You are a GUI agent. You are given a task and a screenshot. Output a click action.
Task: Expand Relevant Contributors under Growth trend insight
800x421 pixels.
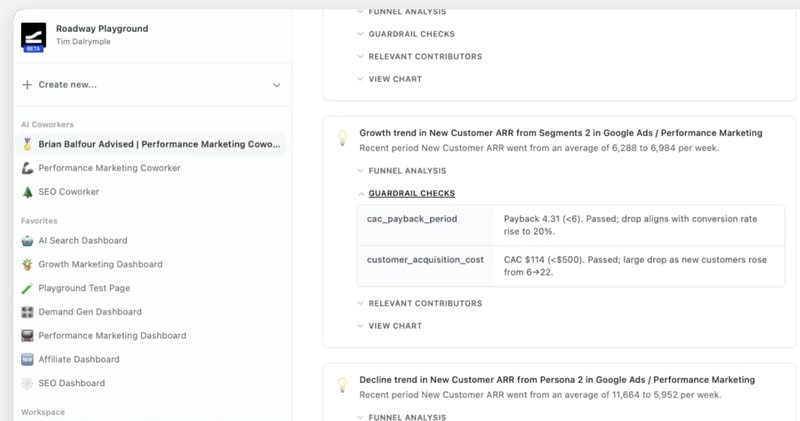coord(424,303)
